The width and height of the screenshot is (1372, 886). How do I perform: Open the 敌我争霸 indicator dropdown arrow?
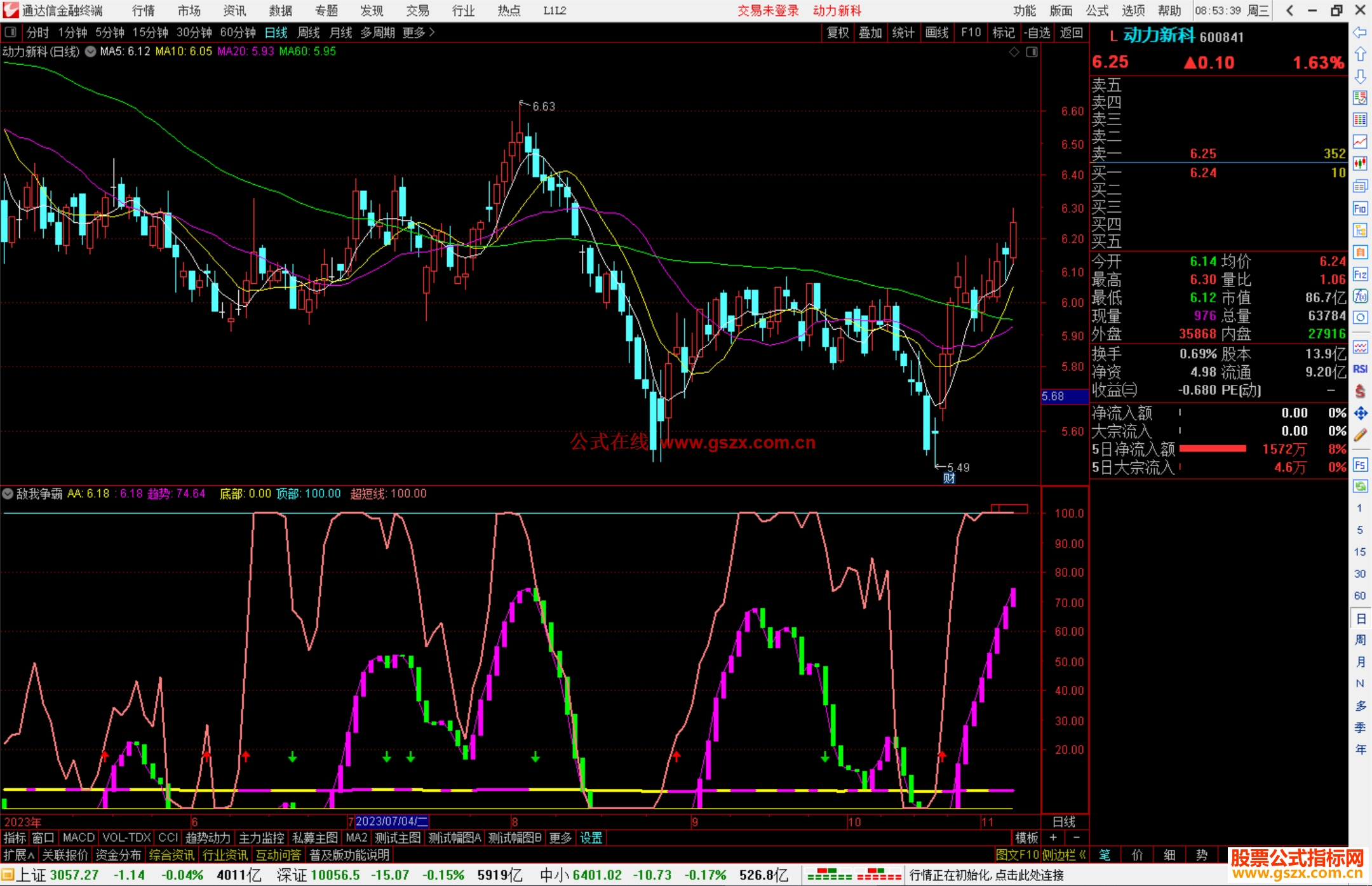click(8, 493)
